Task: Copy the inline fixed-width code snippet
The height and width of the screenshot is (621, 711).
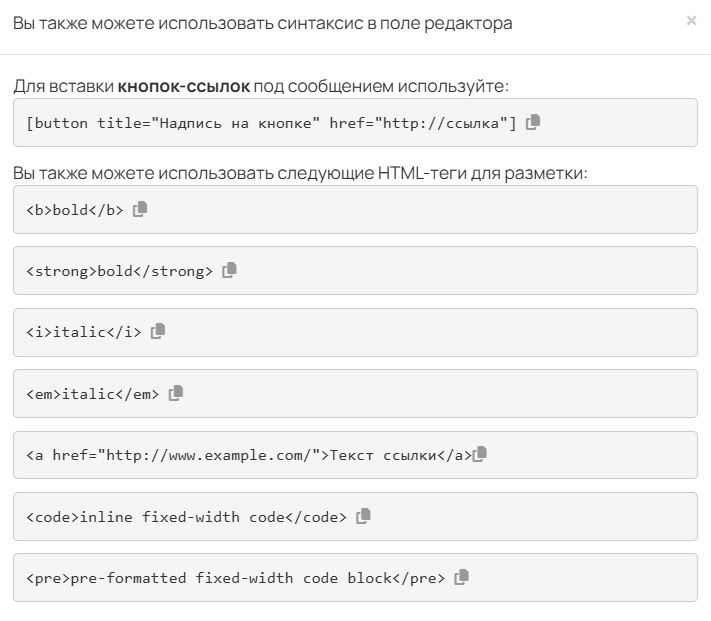Action: pos(364,516)
